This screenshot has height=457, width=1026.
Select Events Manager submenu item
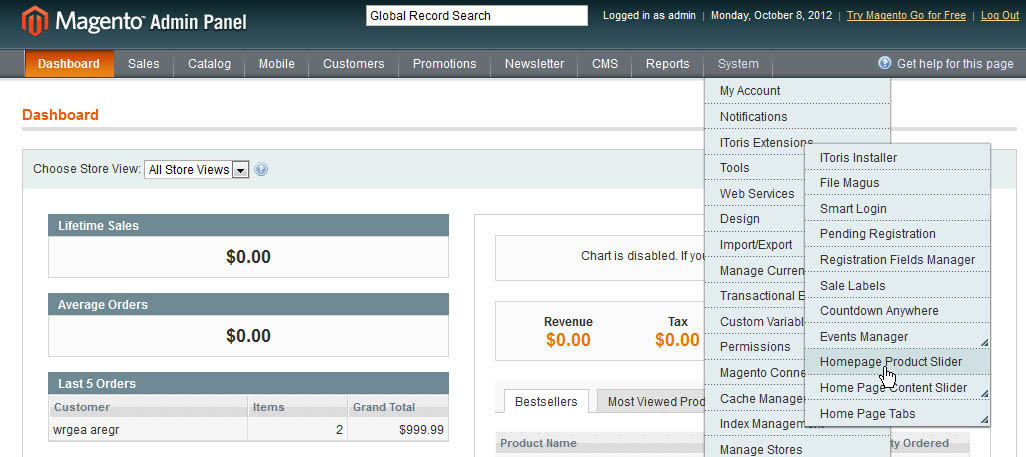tap(898, 337)
